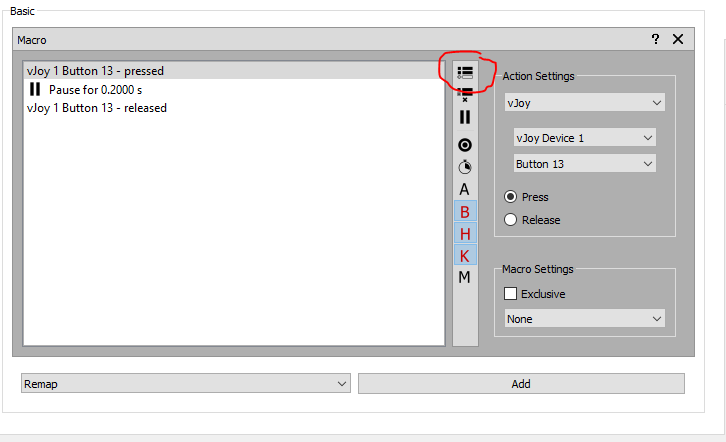The height and width of the screenshot is (442, 726).
Task: Select 'Pause for 0.2000 s' row
Action: 234,89
